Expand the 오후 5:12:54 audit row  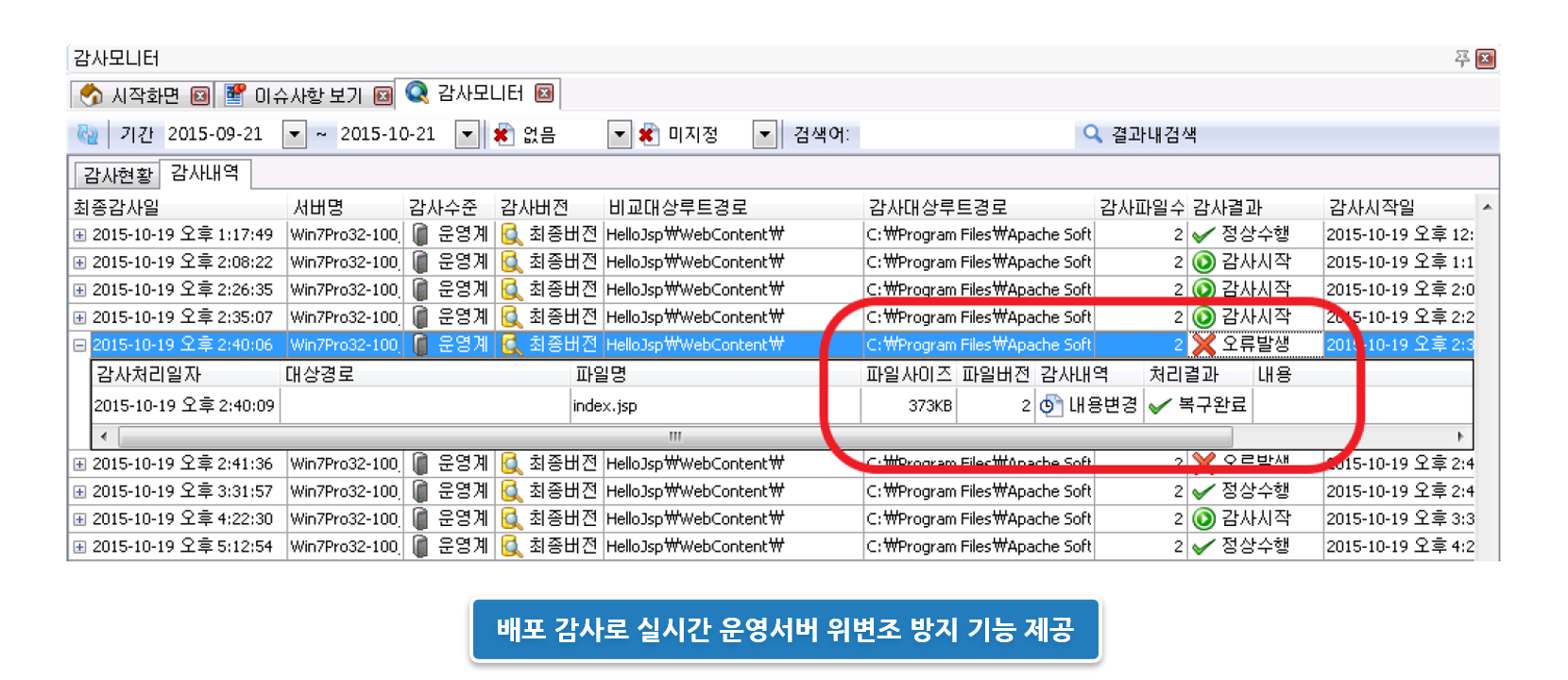tap(80, 547)
